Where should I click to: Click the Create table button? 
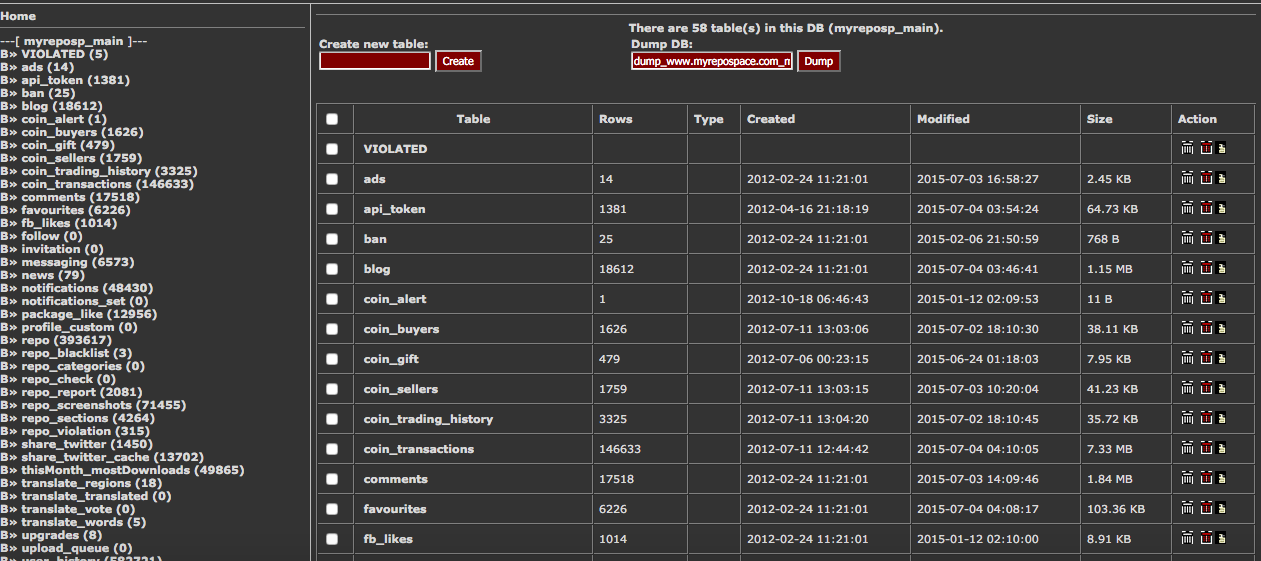(x=458, y=61)
